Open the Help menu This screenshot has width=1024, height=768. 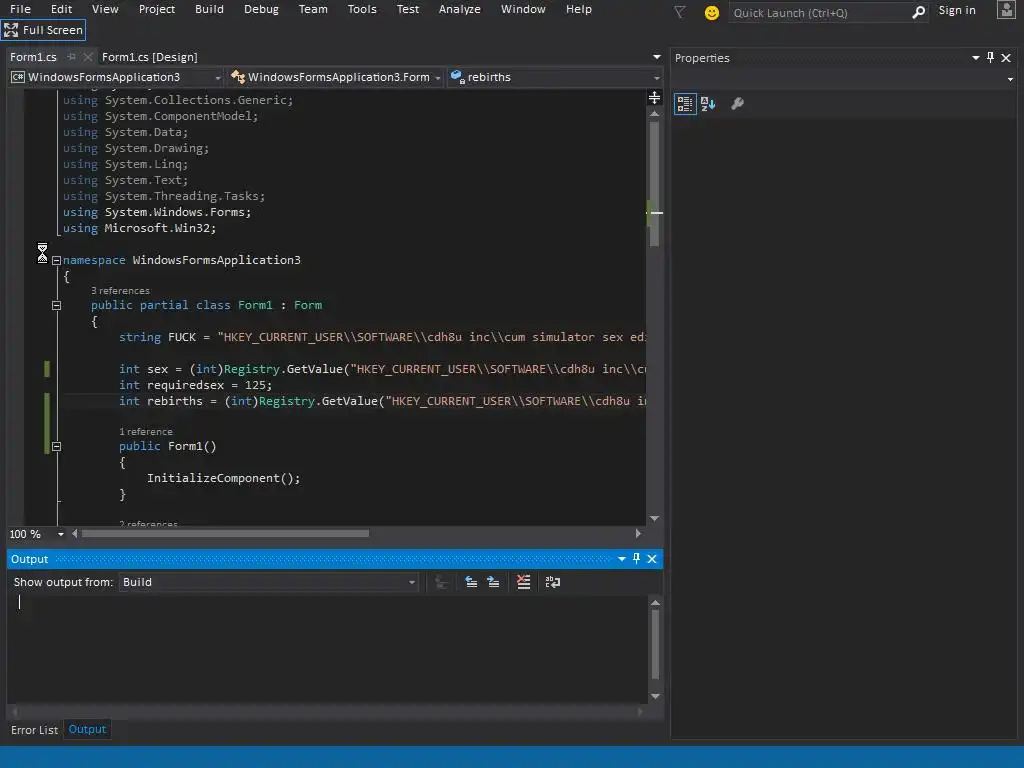coord(579,9)
